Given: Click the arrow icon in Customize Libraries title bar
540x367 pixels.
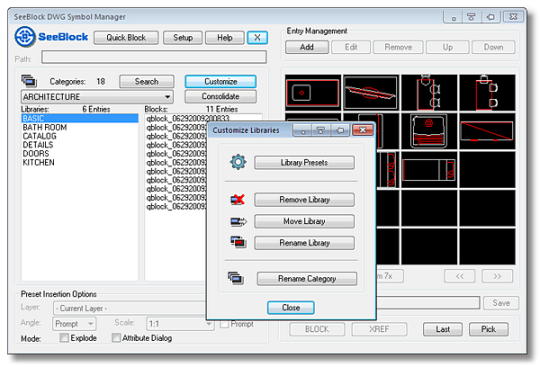Looking at the screenshot, I should coord(340,130).
